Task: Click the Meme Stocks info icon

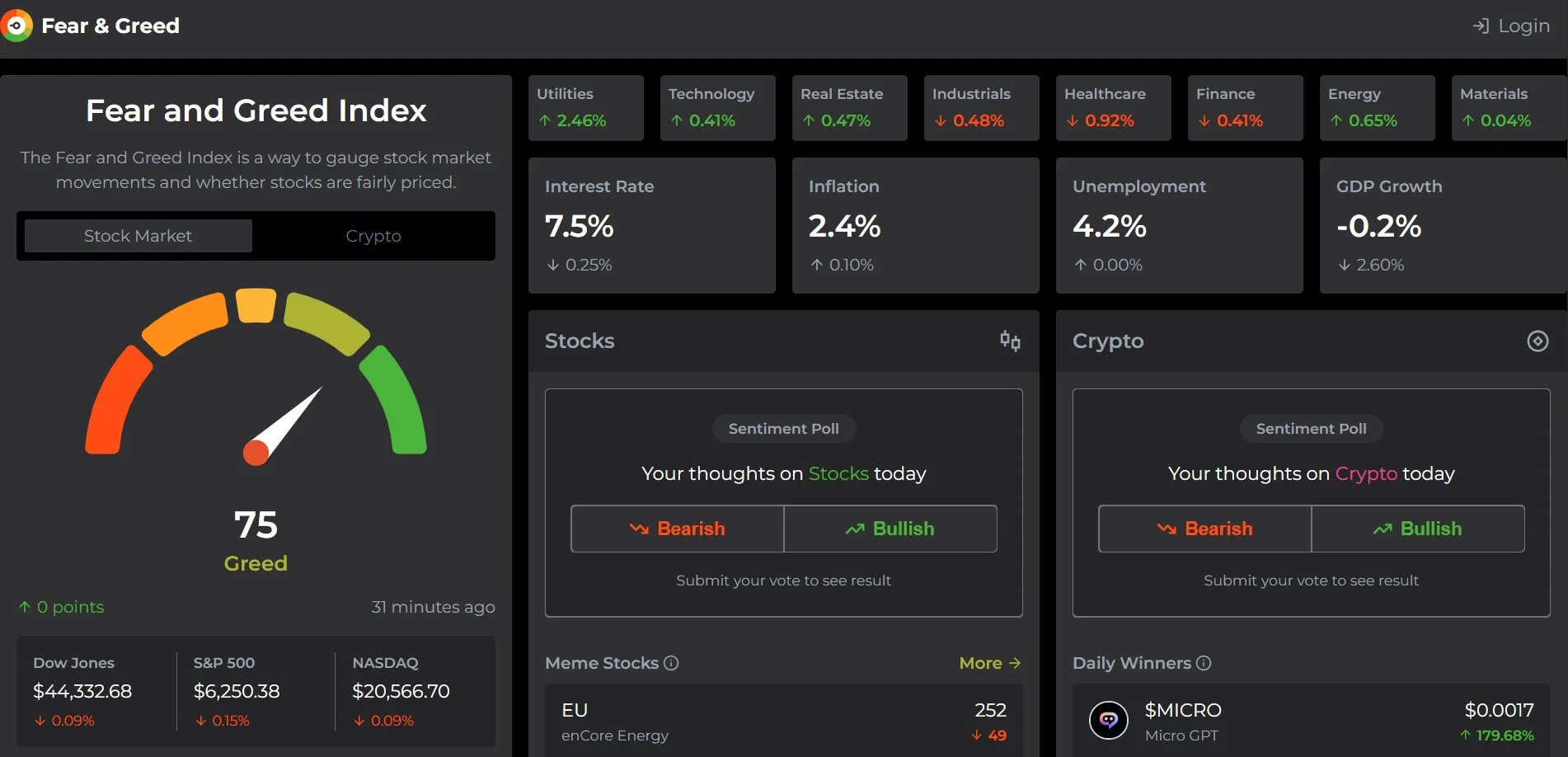Action: (671, 663)
